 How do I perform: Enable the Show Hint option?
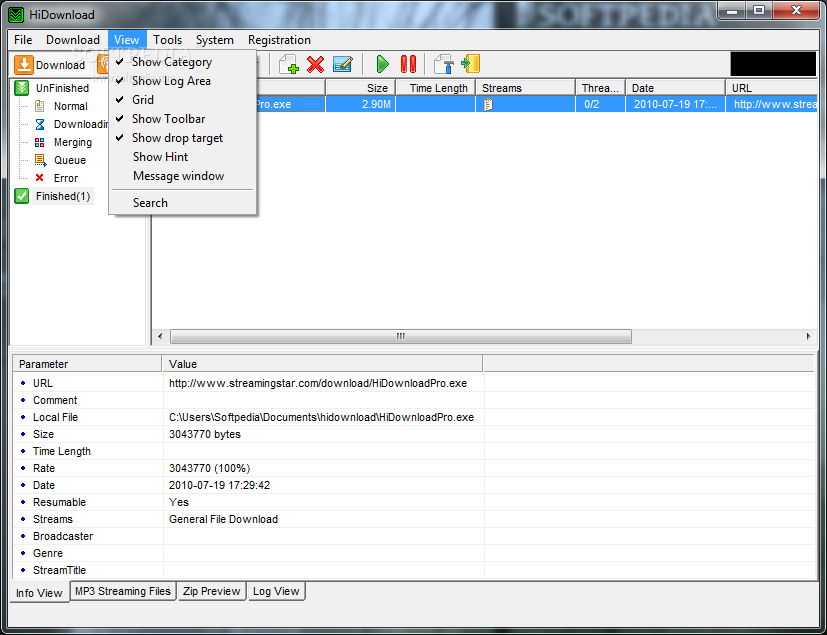(182, 157)
